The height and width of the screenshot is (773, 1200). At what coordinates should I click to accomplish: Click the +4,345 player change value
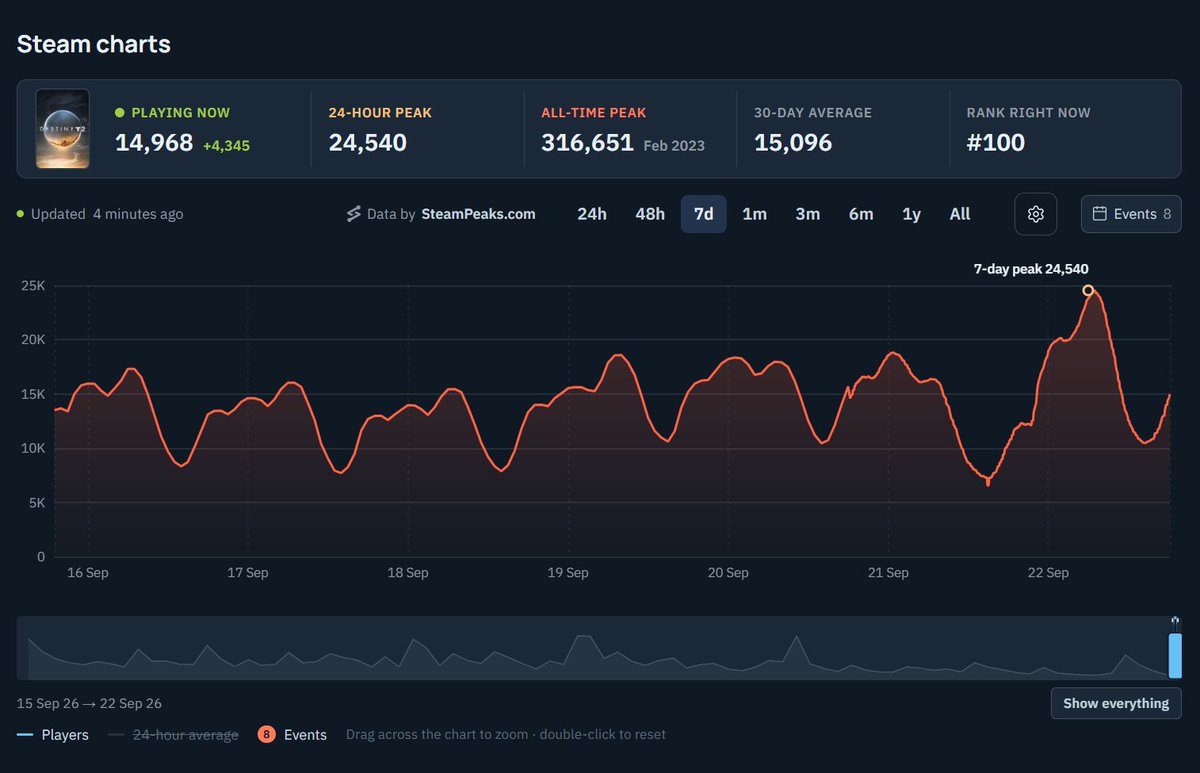tap(226, 146)
